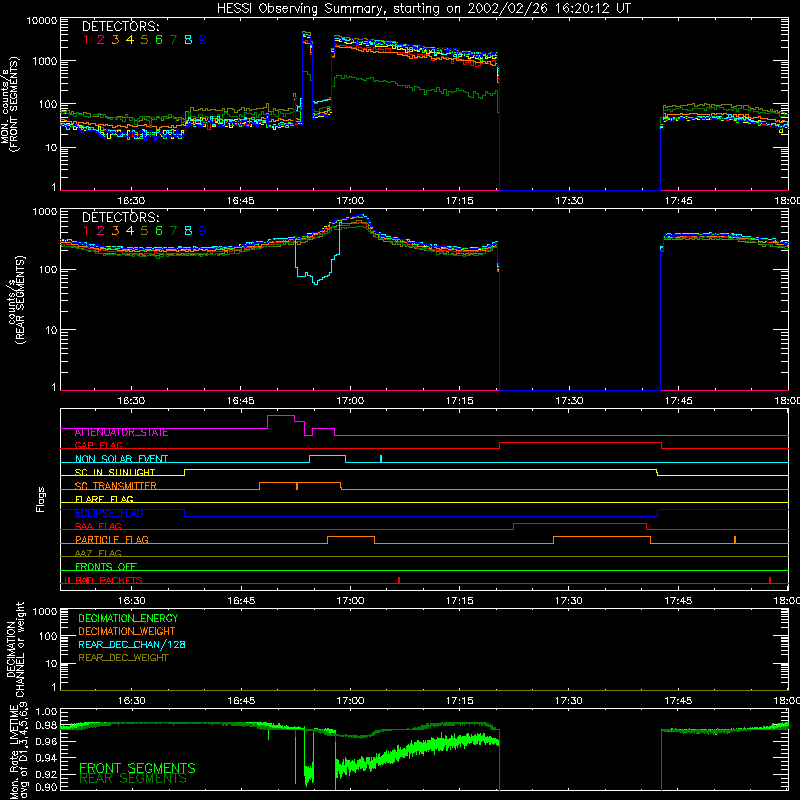
Task: Click the 0.94 livetime tick label
Action: 46,757
